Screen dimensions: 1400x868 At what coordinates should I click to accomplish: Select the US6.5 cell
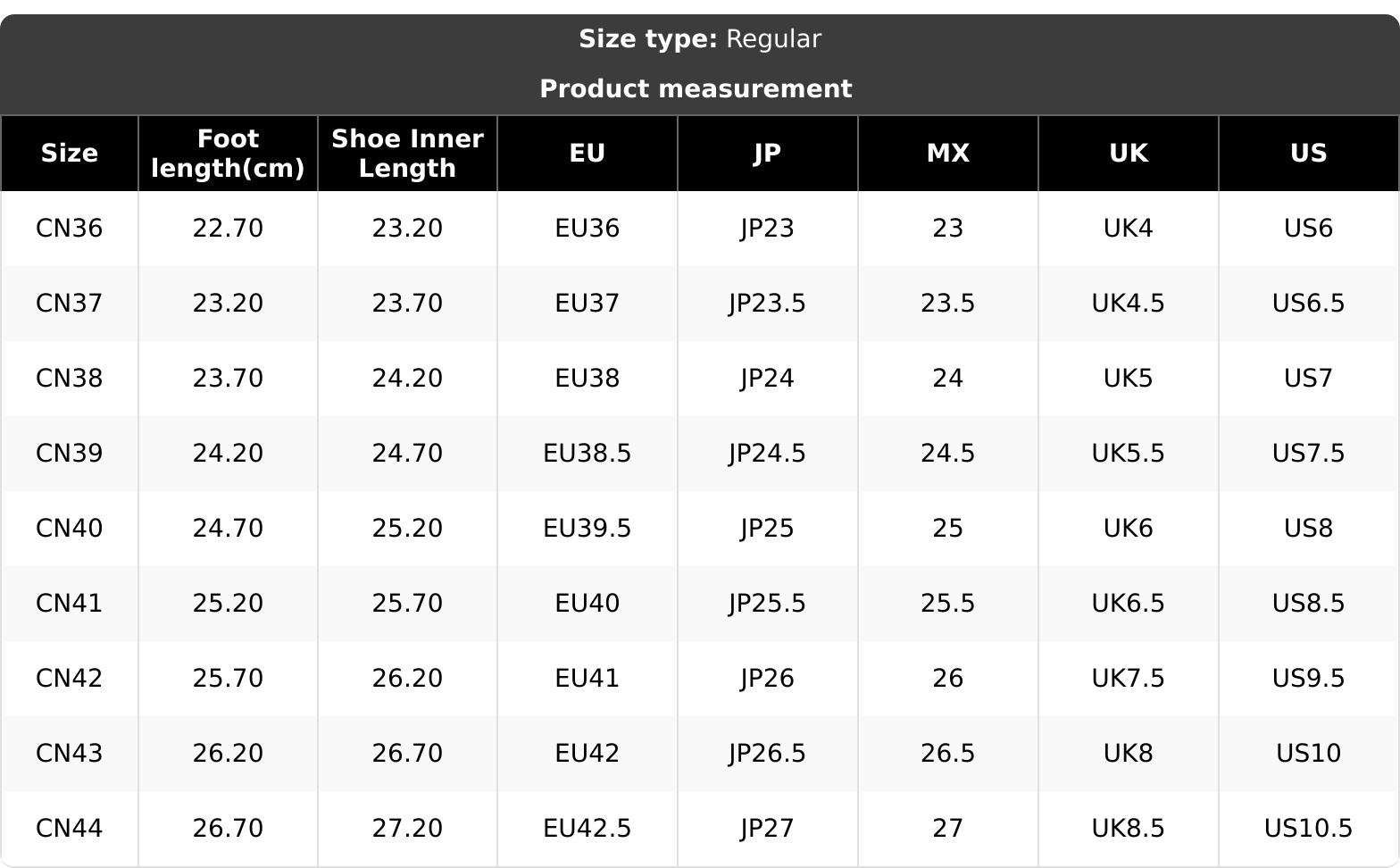(1308, 304)
